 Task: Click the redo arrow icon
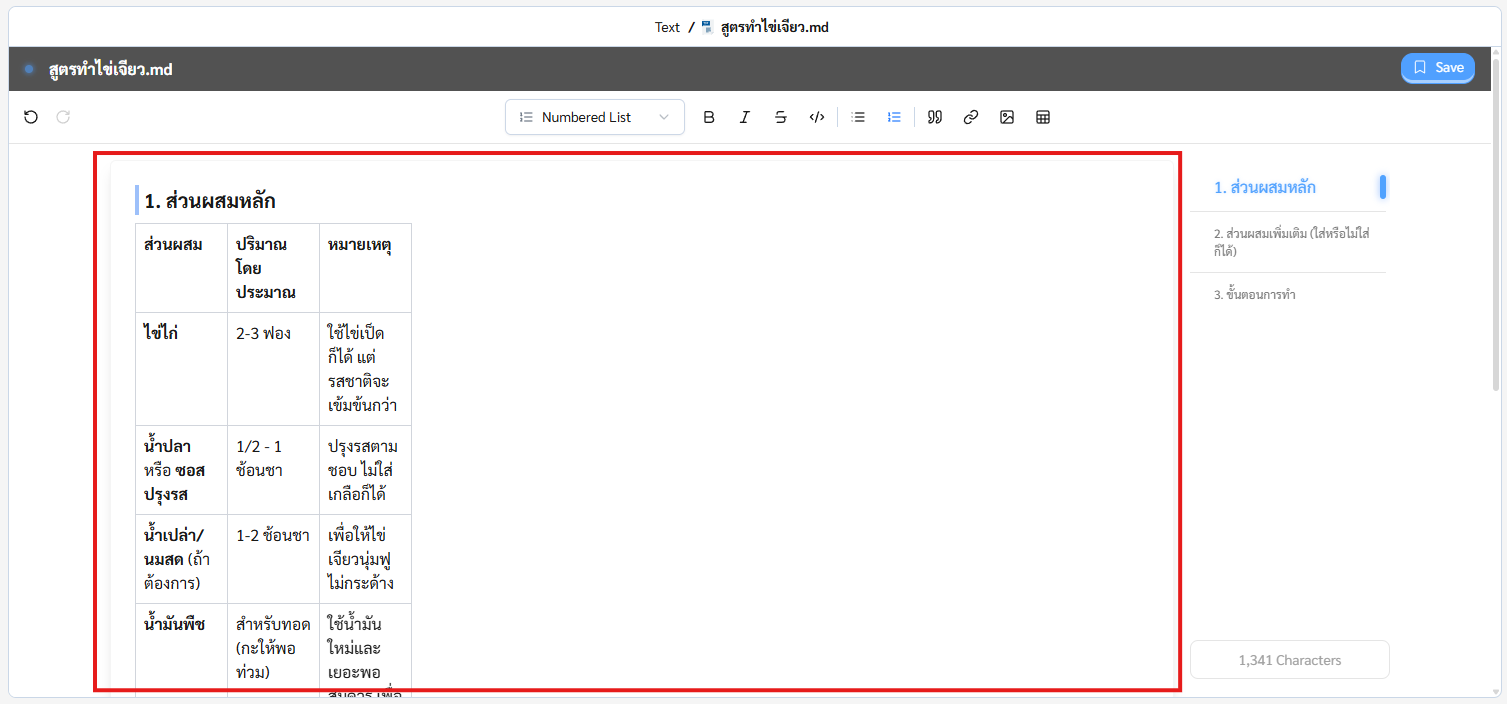click(63, 117)
